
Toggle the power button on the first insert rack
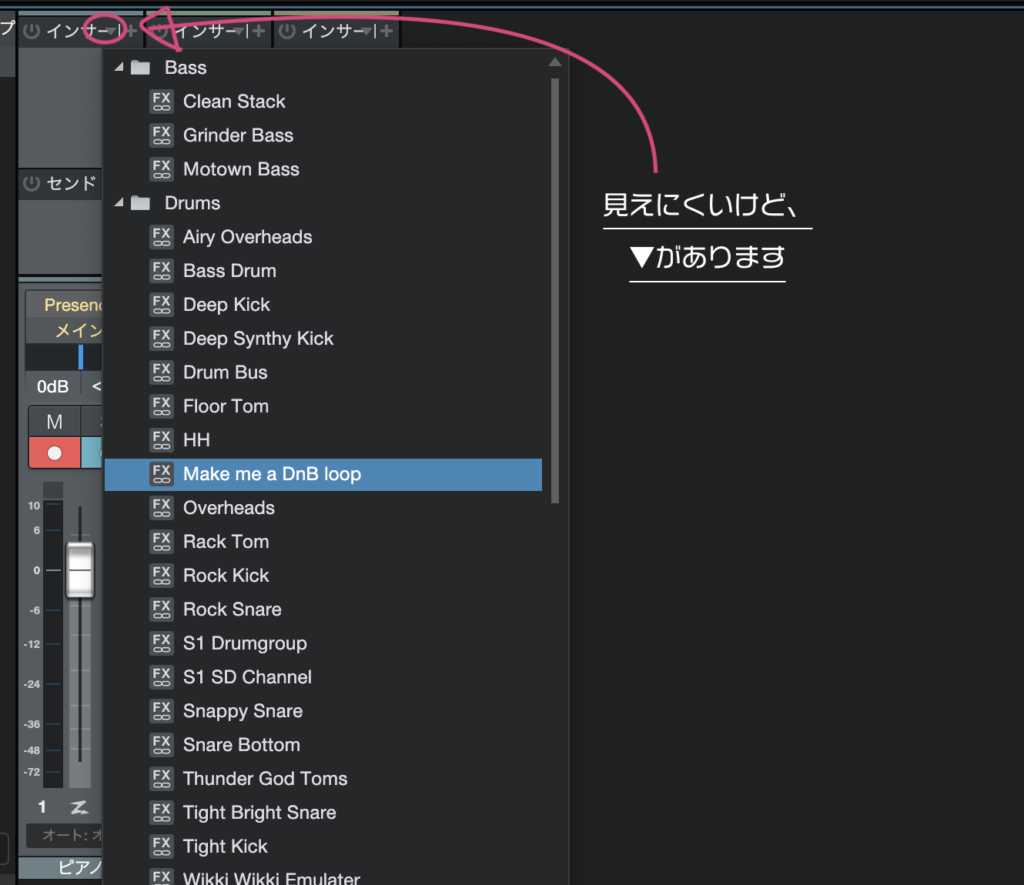(x=31, y=31)
